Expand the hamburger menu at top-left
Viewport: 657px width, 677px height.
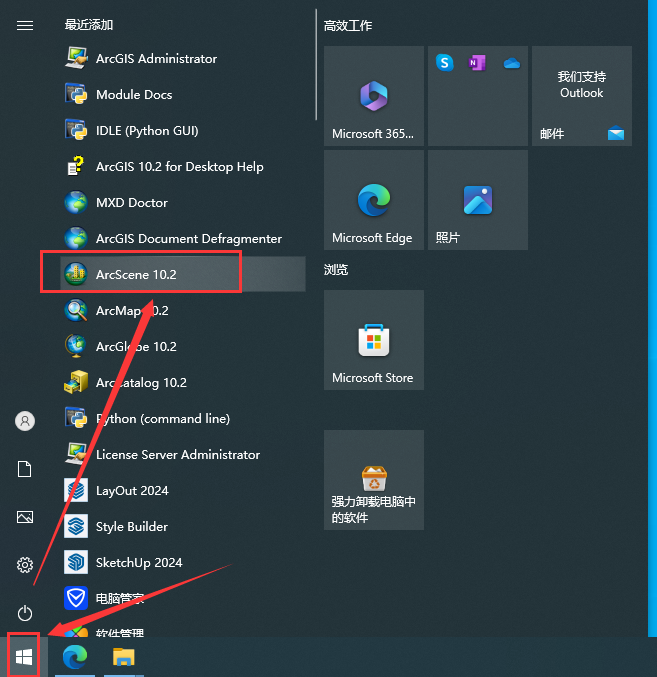coord(25,26)
